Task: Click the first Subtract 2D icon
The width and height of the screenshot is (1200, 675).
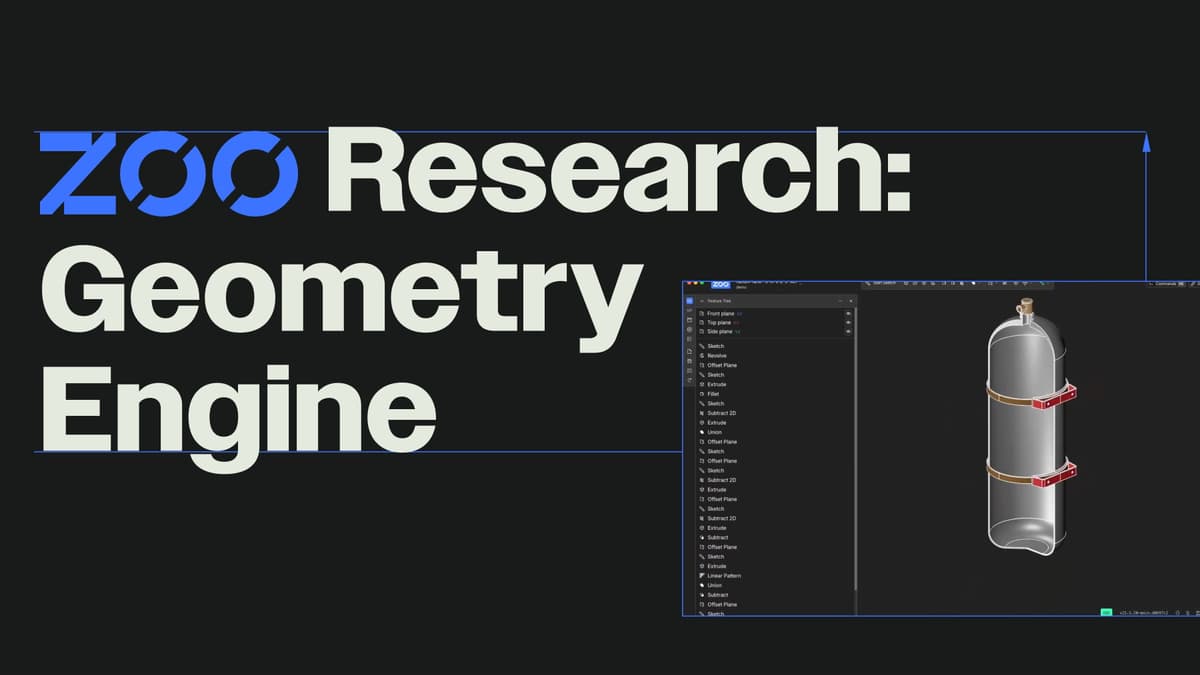Action: [702, 413]
